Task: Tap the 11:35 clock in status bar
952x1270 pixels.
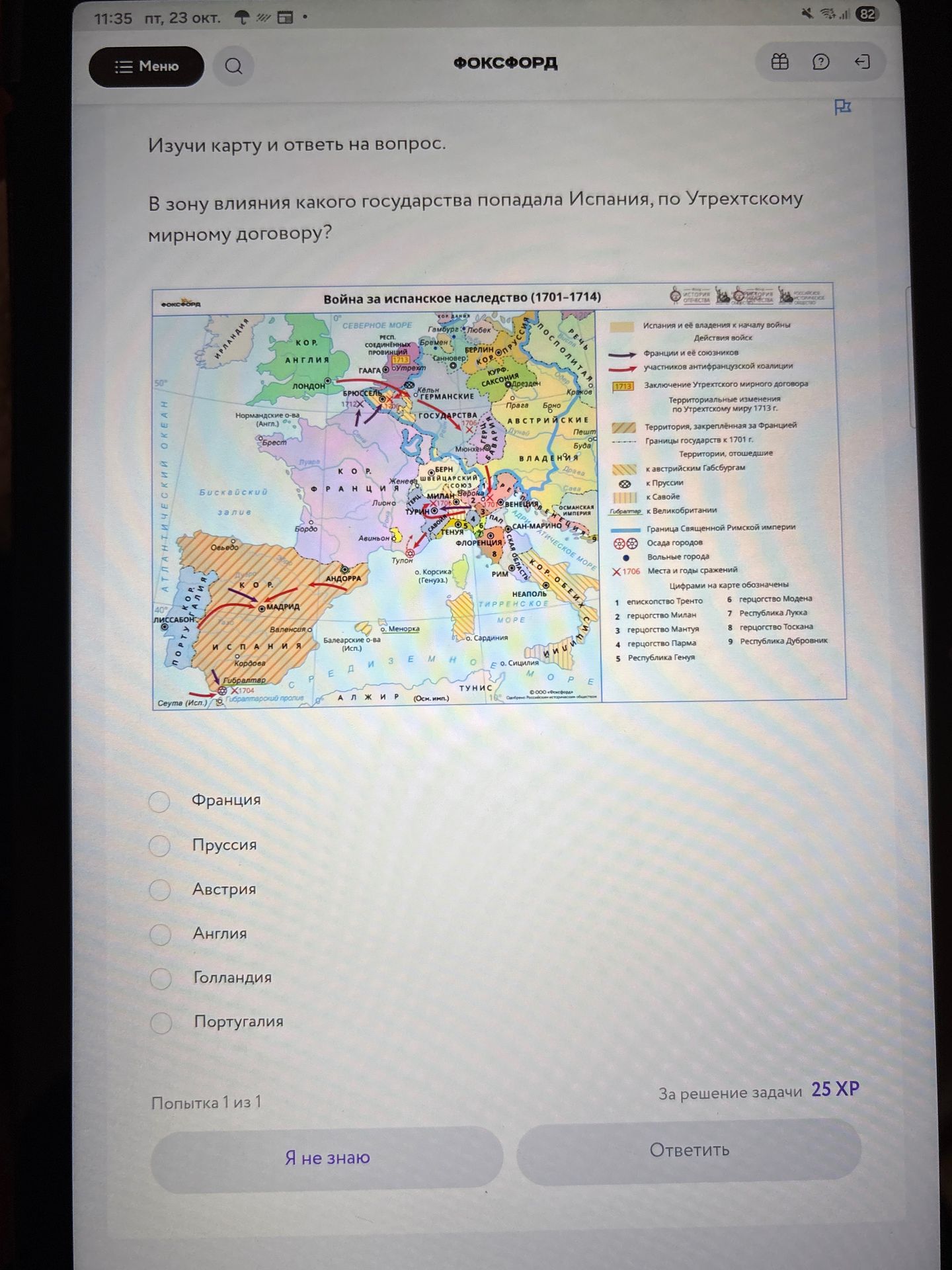Action: [113, 19]
